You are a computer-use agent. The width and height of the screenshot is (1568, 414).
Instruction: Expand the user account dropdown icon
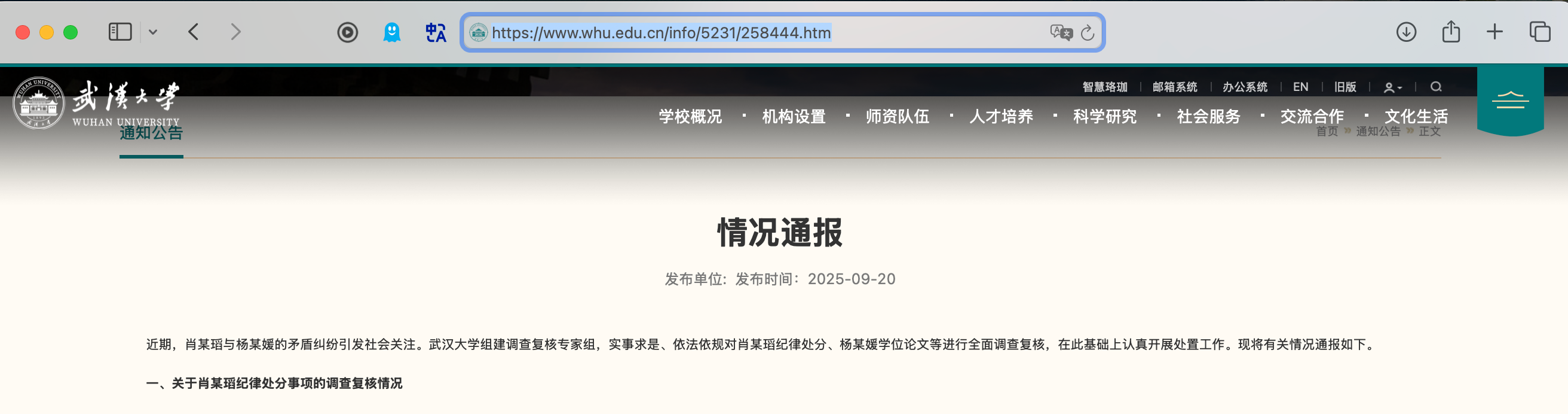tap(1393, 87)
